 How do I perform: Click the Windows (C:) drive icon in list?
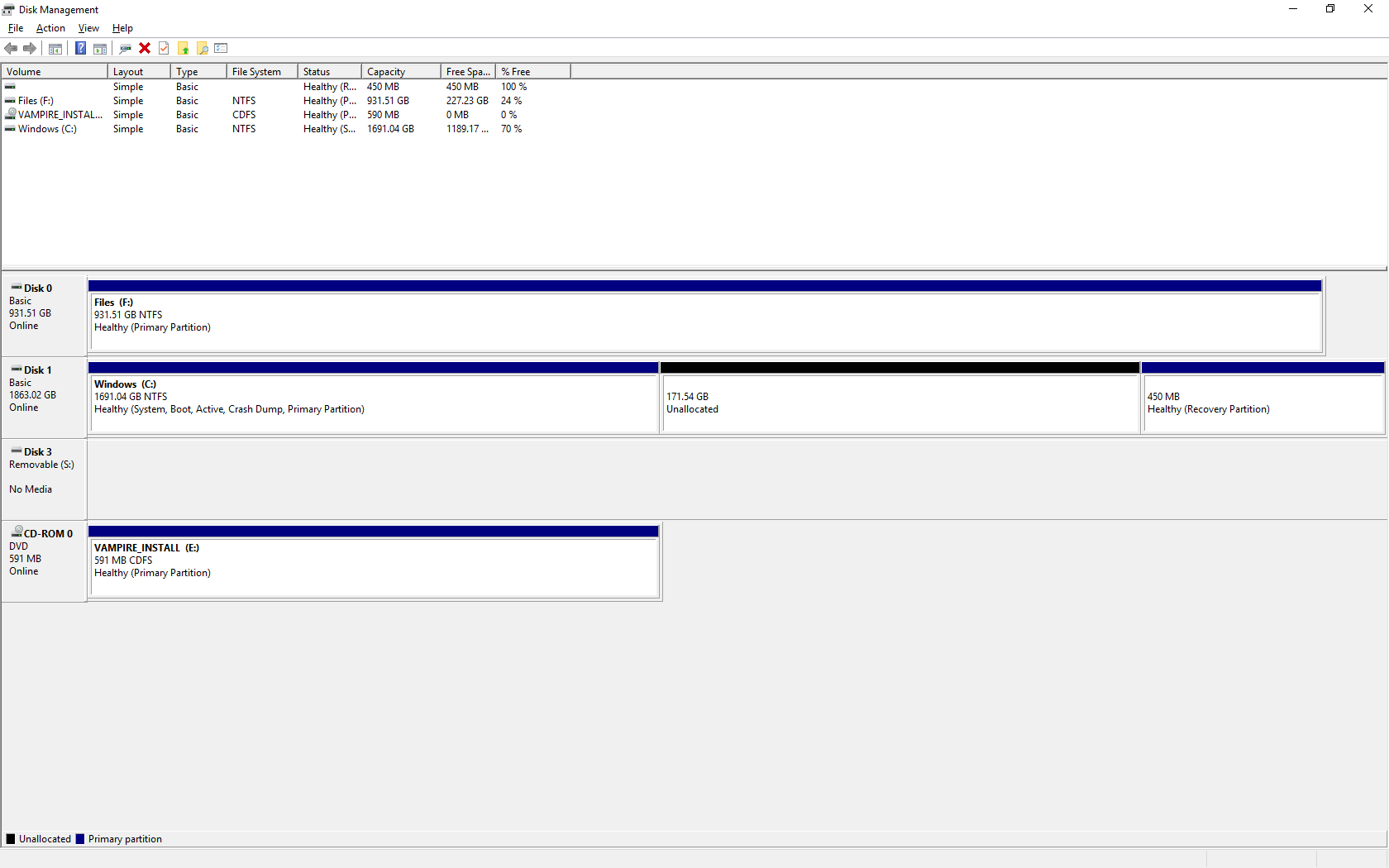[x=11, y=129]
